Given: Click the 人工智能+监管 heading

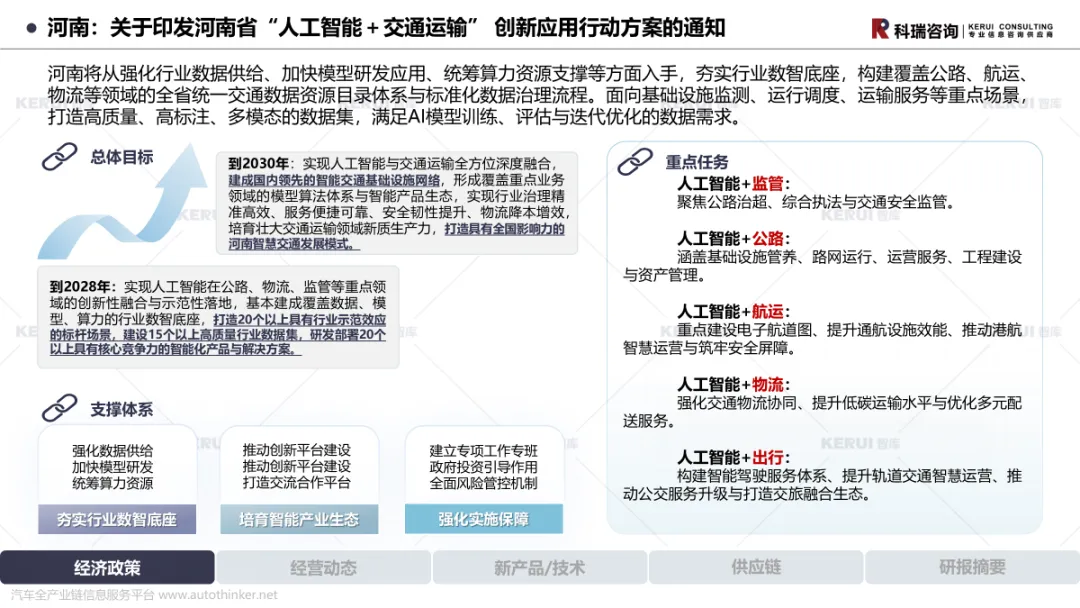Looking at the screenshot, I should coord(733,184).
